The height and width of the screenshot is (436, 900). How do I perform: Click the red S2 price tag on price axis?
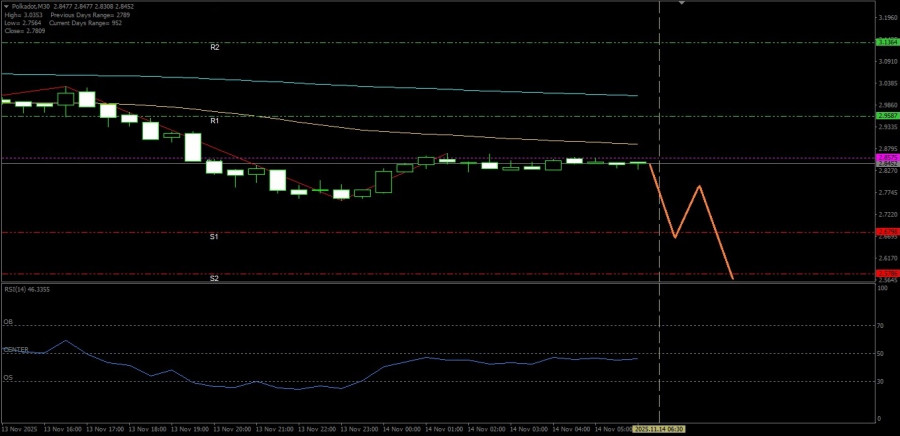click(x=887, y=274)
